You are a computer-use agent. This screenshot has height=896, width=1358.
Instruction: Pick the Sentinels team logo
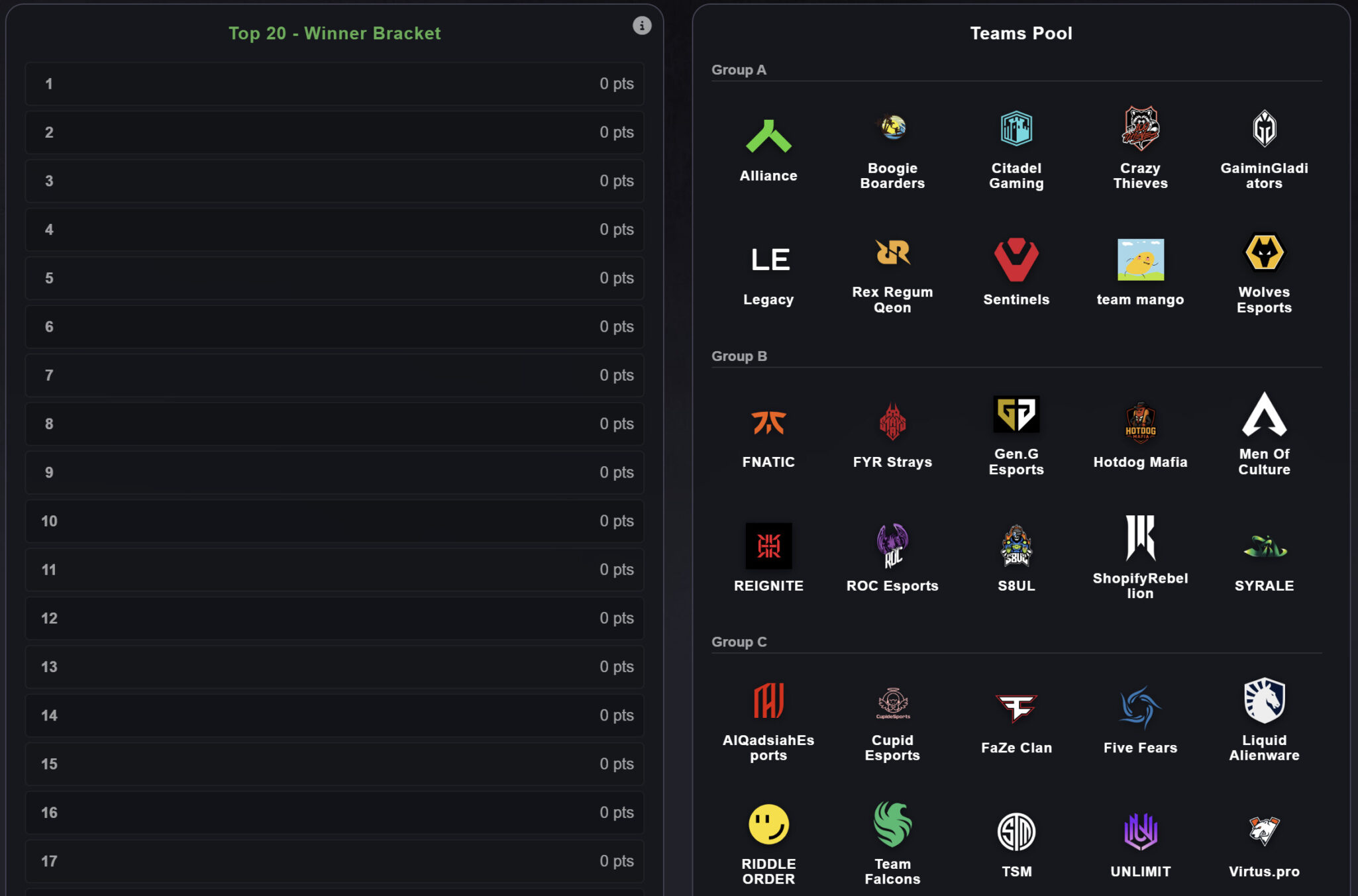tap(1016, 260)
